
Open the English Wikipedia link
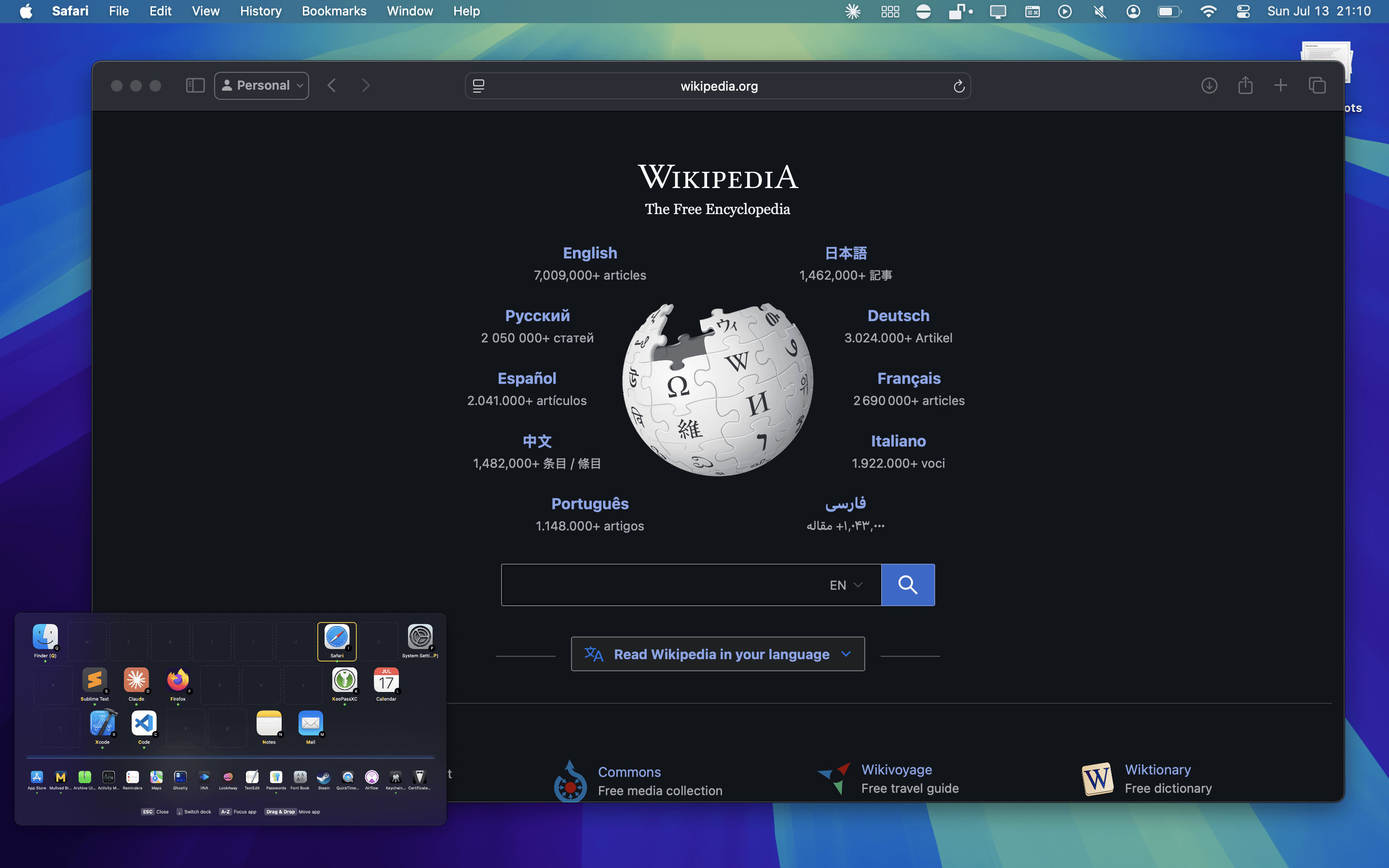(x=590, y=253)
